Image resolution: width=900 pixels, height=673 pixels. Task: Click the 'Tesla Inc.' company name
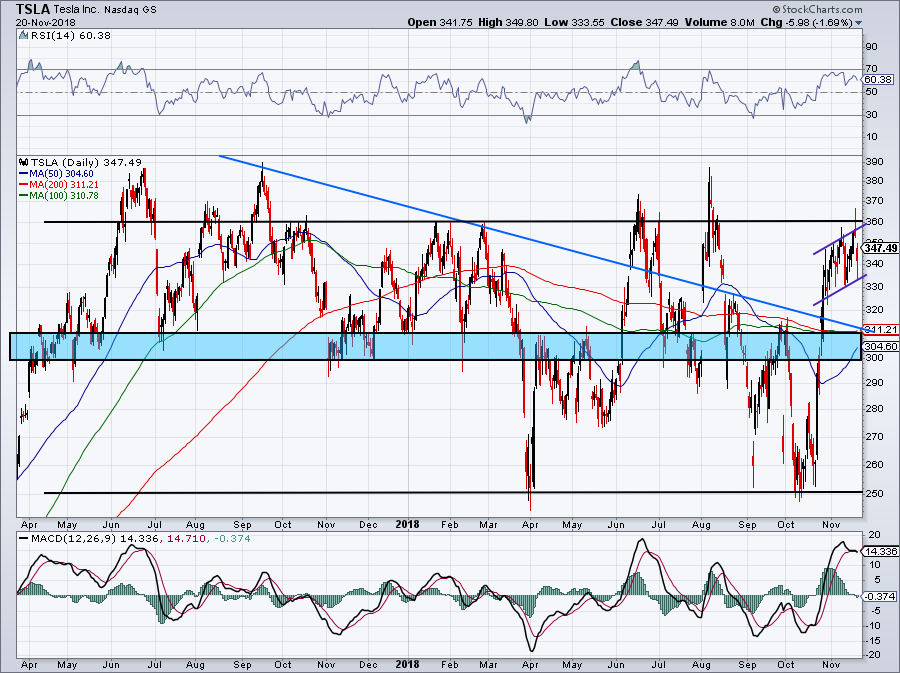[78, 9]
